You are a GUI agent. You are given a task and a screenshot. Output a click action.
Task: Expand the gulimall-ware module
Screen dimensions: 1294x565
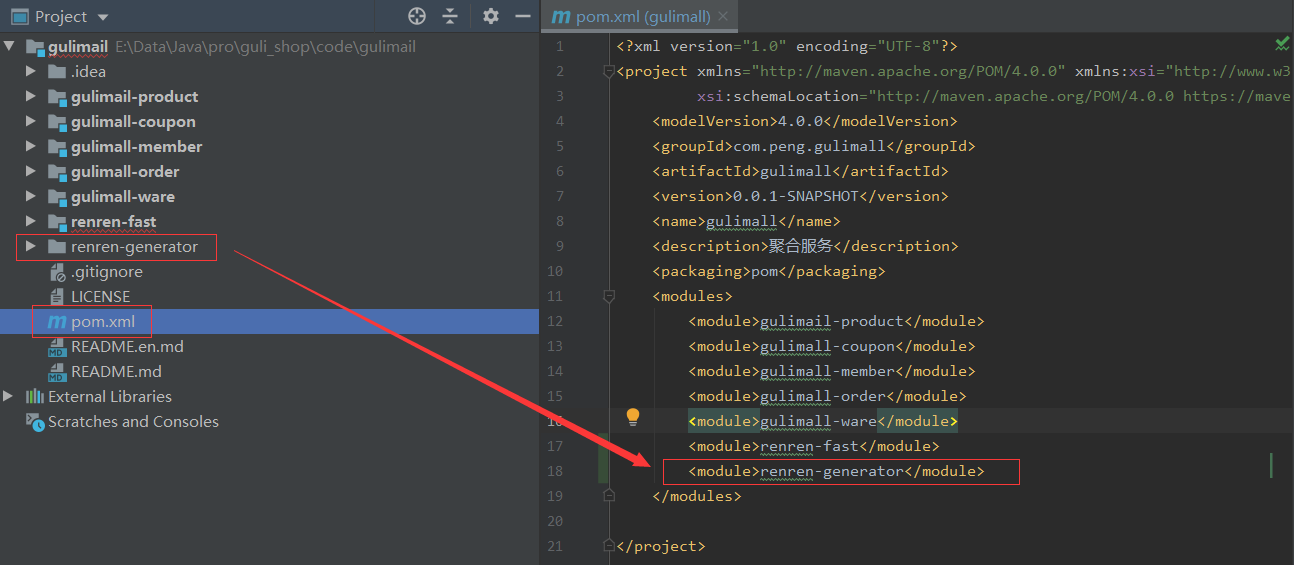[30, 197]
